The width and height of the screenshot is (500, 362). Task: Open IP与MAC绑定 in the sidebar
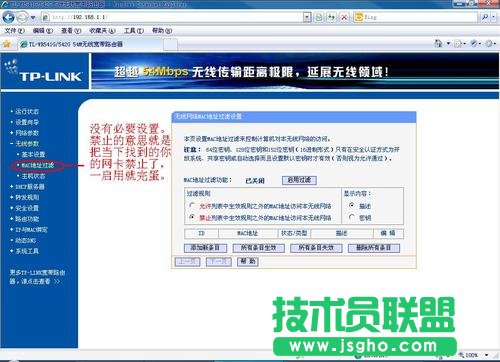(31, 230)
